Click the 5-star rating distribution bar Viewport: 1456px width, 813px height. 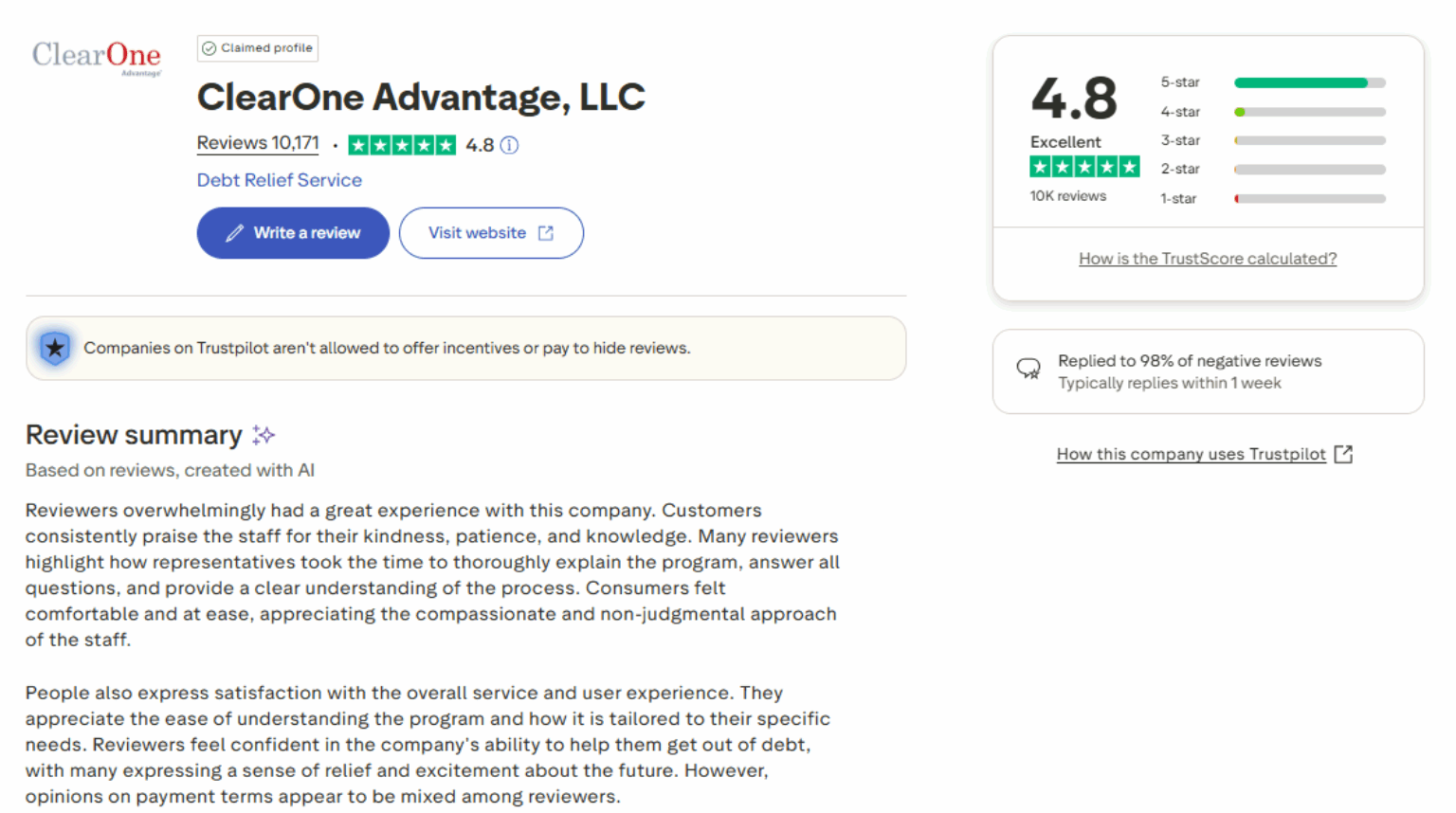tap(1308, 82)
